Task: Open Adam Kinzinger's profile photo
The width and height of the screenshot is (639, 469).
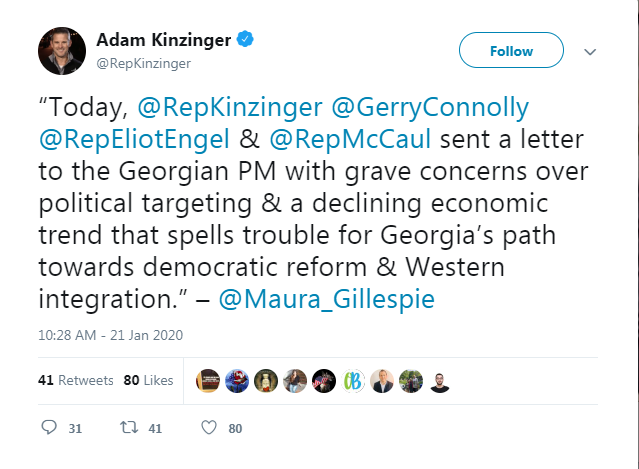Action: (x=62, y=50)
